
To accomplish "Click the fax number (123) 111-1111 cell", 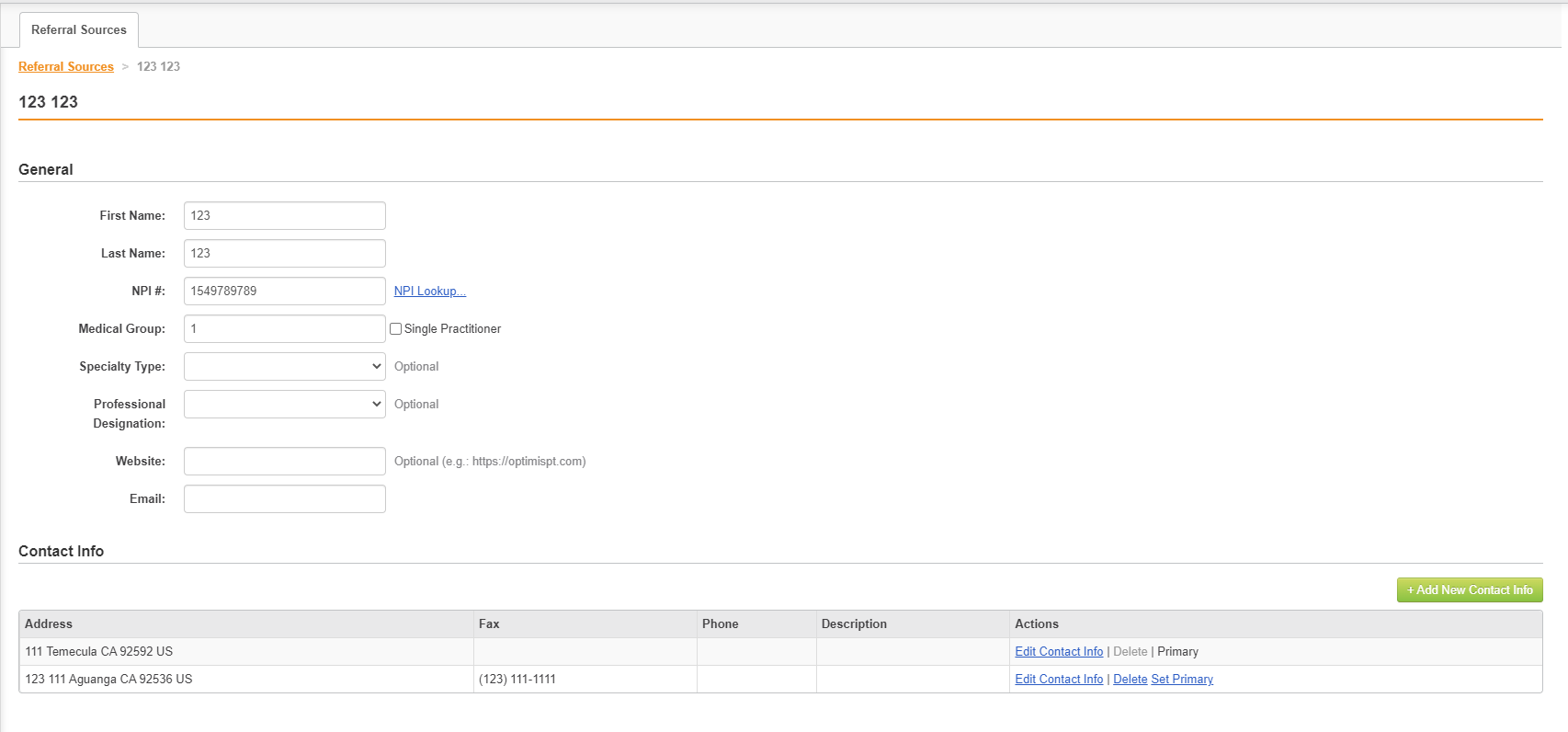I will [x=517, y=679].
